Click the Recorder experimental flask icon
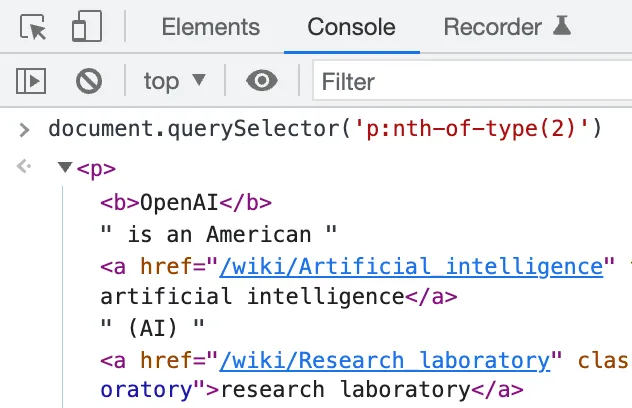The height and width of the screenshot is (408, 632). pos(562,25)
